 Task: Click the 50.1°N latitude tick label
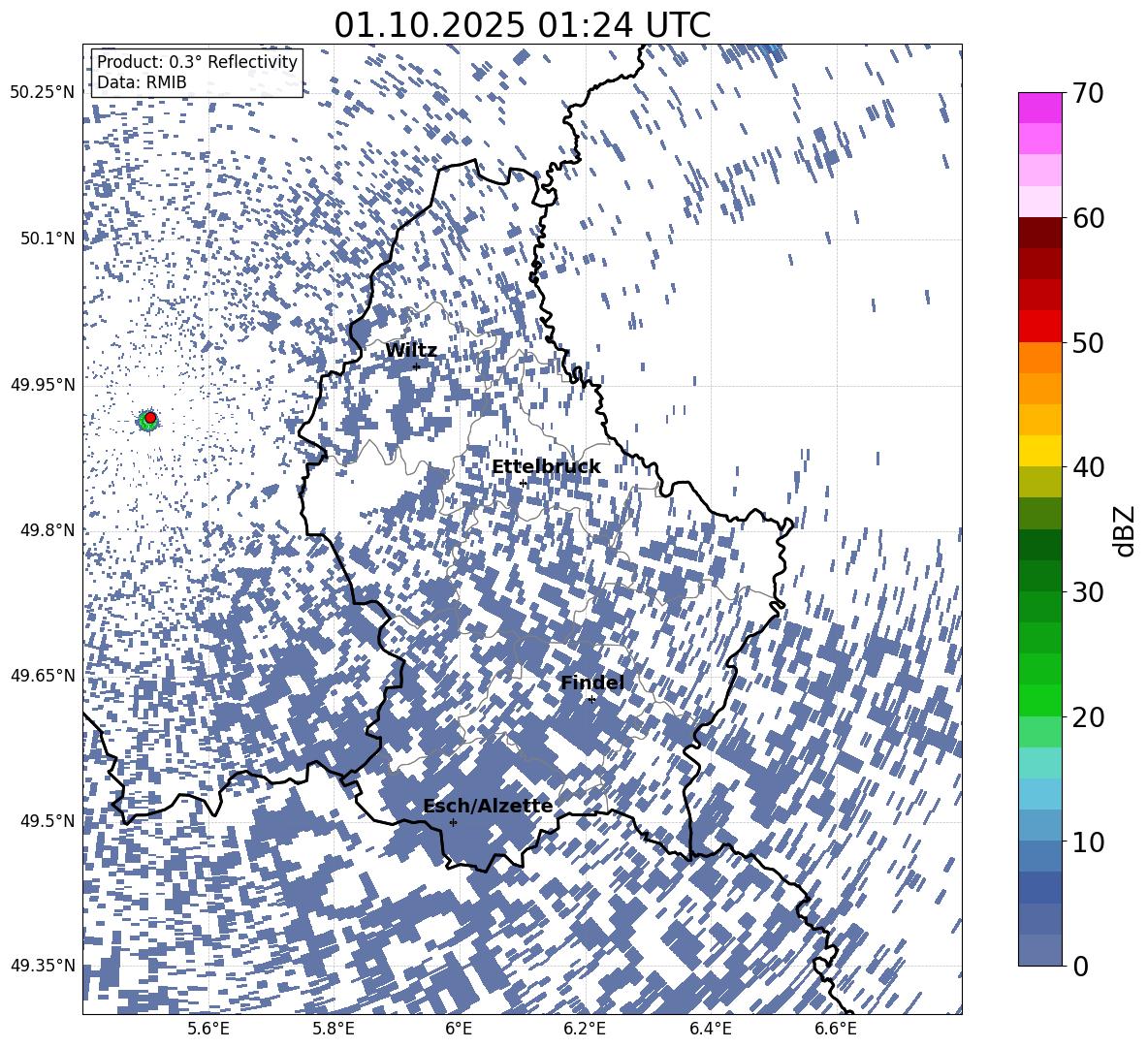(x=48, y=238)
